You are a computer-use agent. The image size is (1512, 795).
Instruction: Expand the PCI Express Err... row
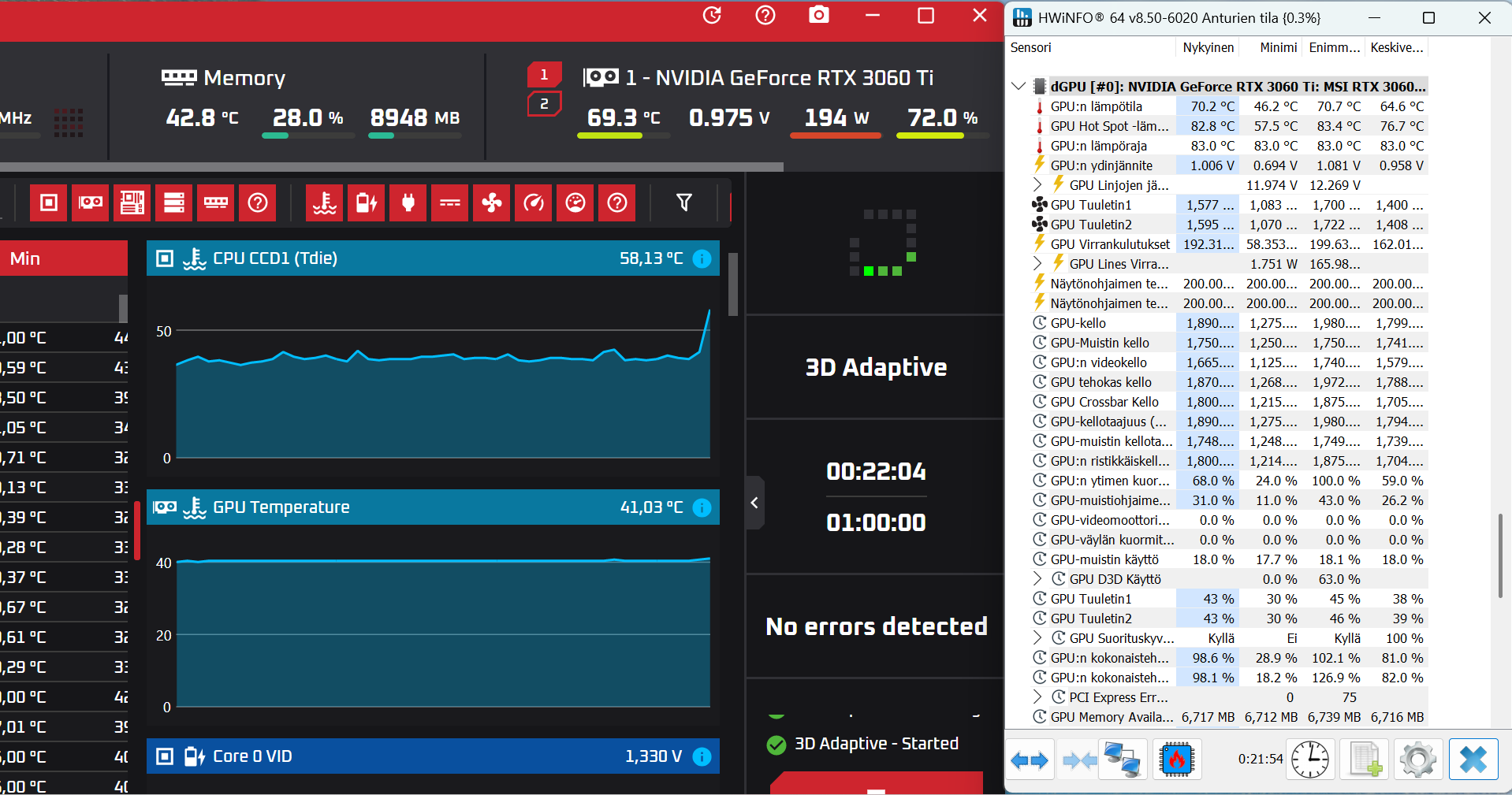pyautogui.click(x=1037, y=697)
